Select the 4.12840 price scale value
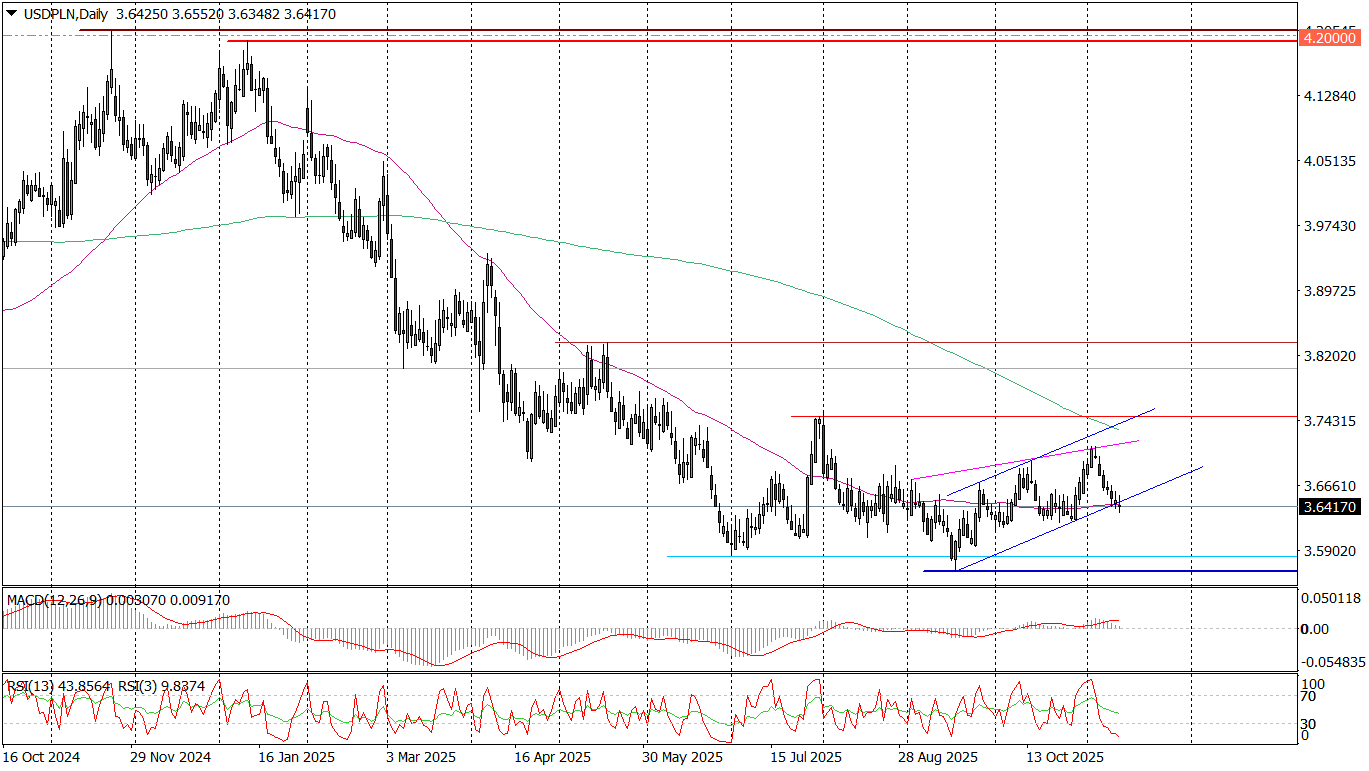The width and height of the screenshot is (1369, 771). (x=1329, y=96)
